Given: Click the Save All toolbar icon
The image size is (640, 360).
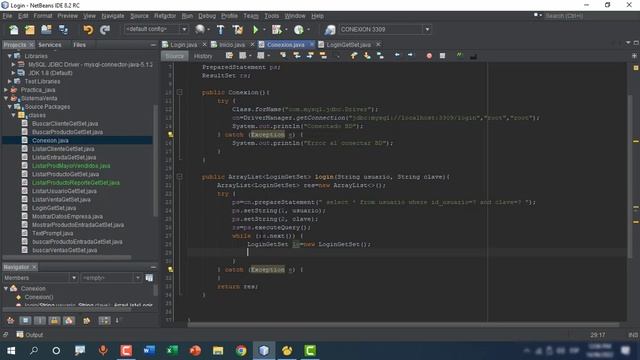Looking at the screenshot, I should [x=63, y=29].
